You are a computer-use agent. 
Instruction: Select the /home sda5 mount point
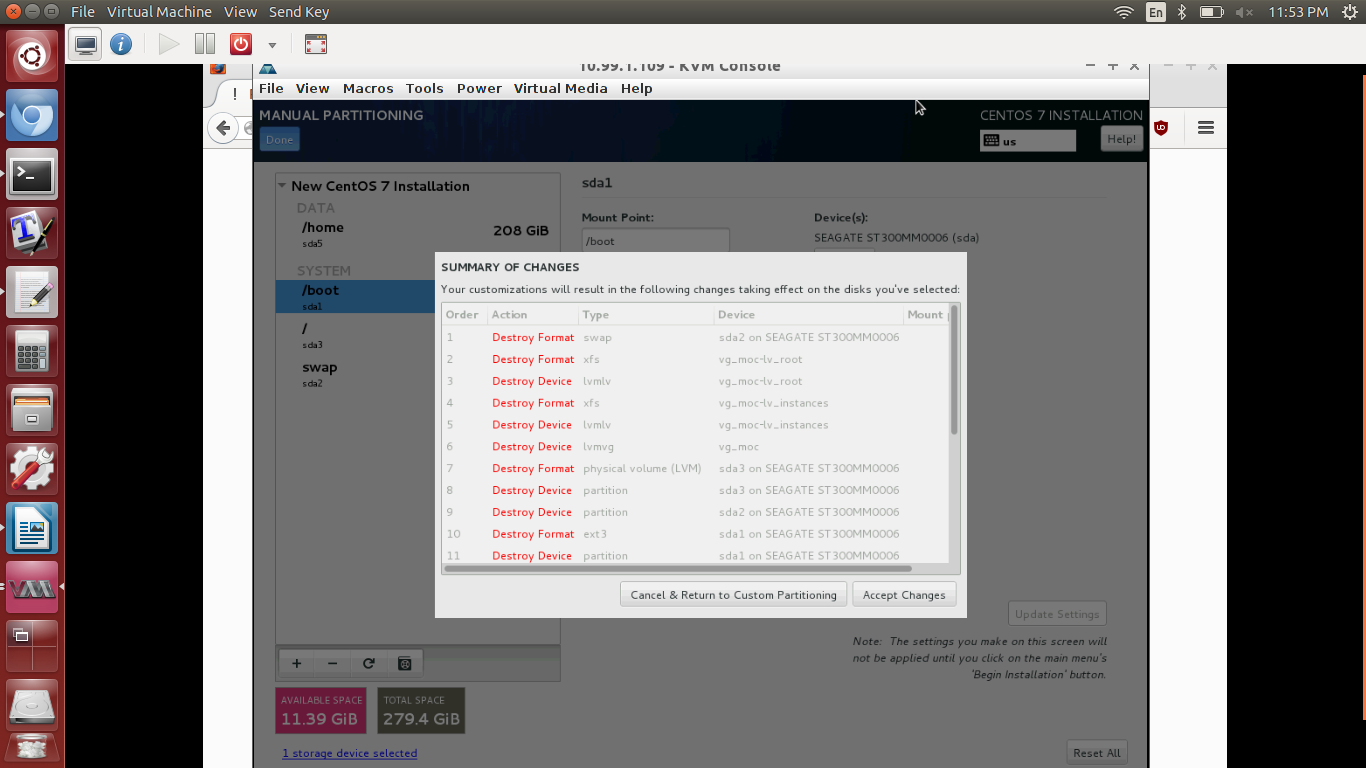tap(417, 233)
